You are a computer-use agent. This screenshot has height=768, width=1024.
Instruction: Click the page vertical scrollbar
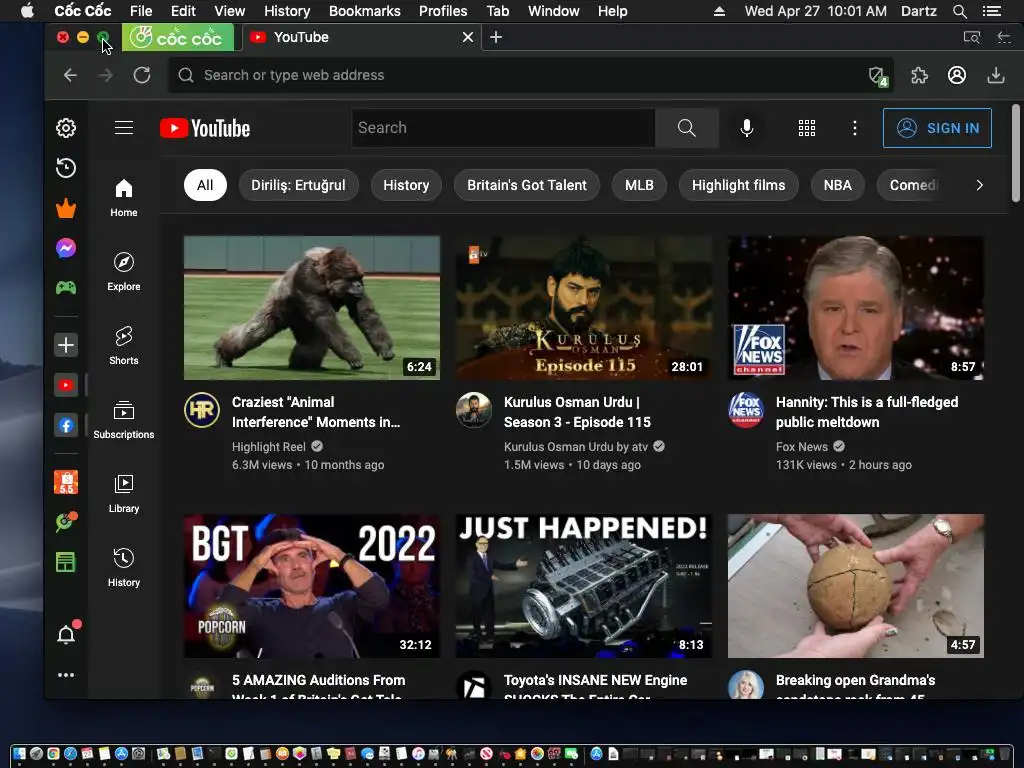click(1016, 153)
